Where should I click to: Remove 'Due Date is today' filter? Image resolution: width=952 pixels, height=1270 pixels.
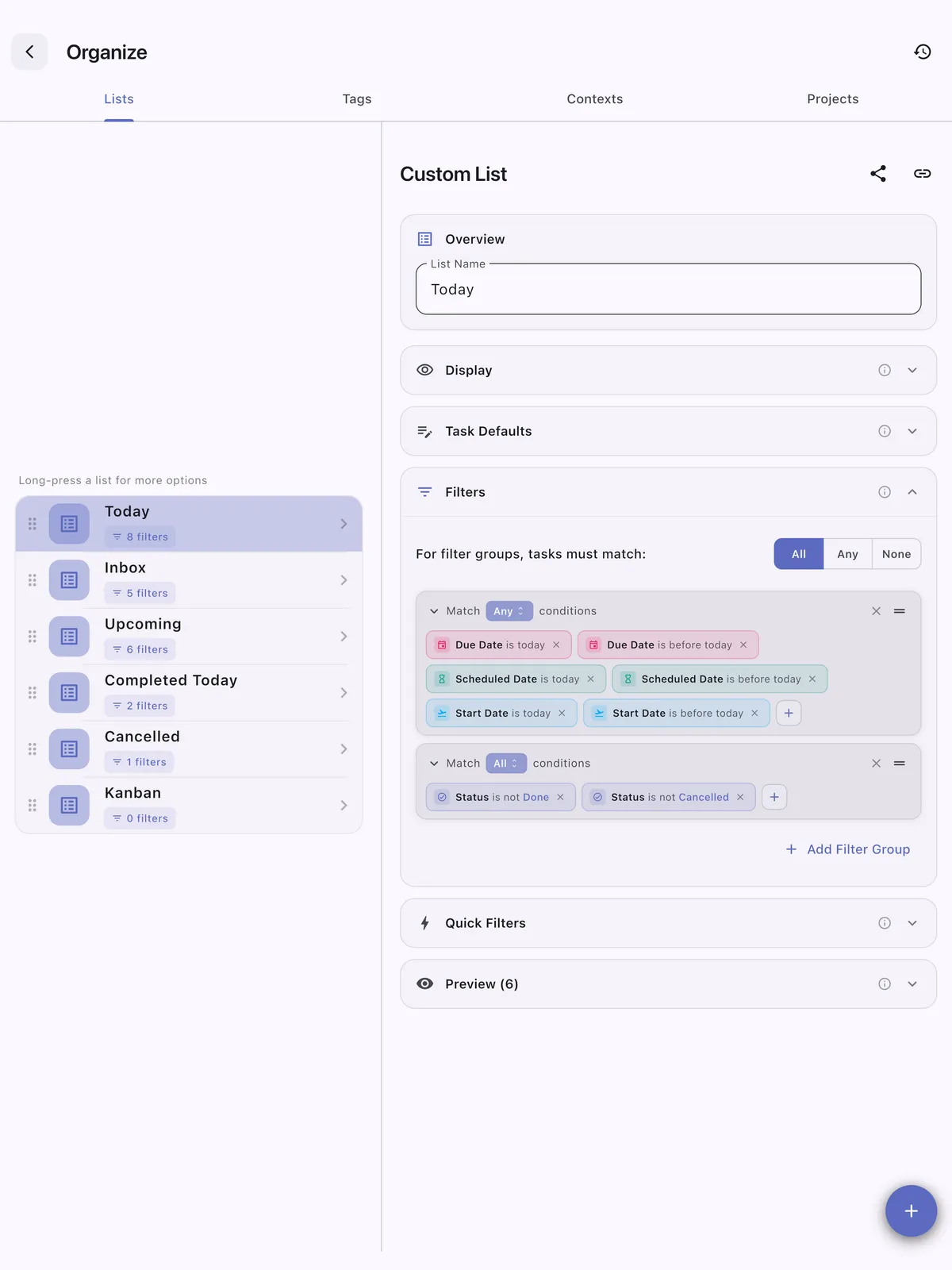[x=556, y=645]
